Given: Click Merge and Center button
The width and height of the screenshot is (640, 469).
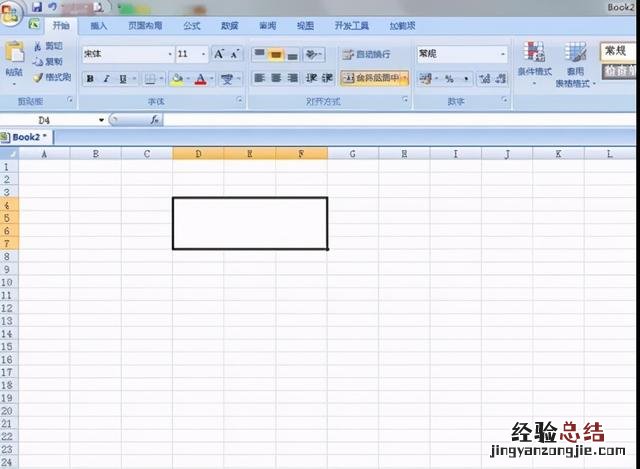Looking at the screenshot, I should click(370, 78).
